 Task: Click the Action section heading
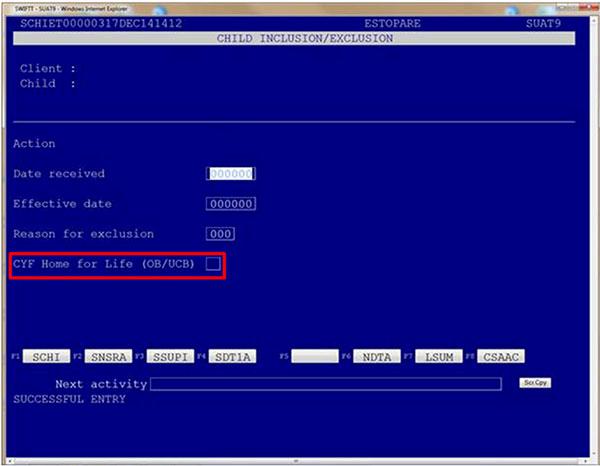click(34, 144)
